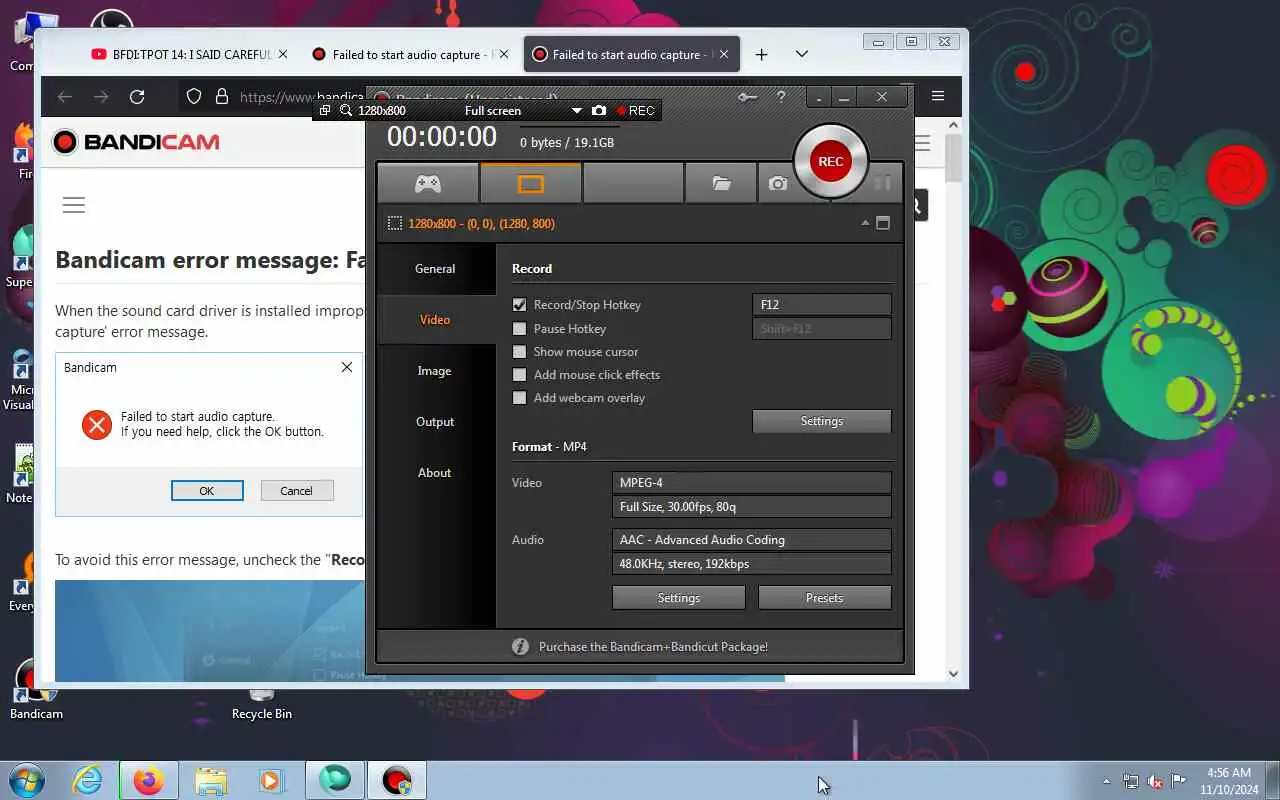Open the About tab in Bandicam

pyautogui.click(x=435, y=473)
